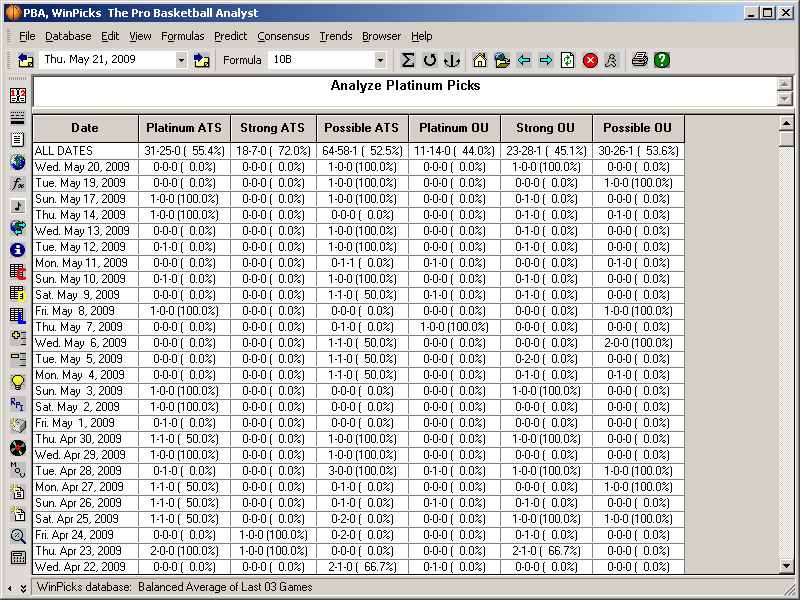Viewport: 800px width, 600px height.
Task: Click the Sigma summation toolbar icon
Action: 408,60
